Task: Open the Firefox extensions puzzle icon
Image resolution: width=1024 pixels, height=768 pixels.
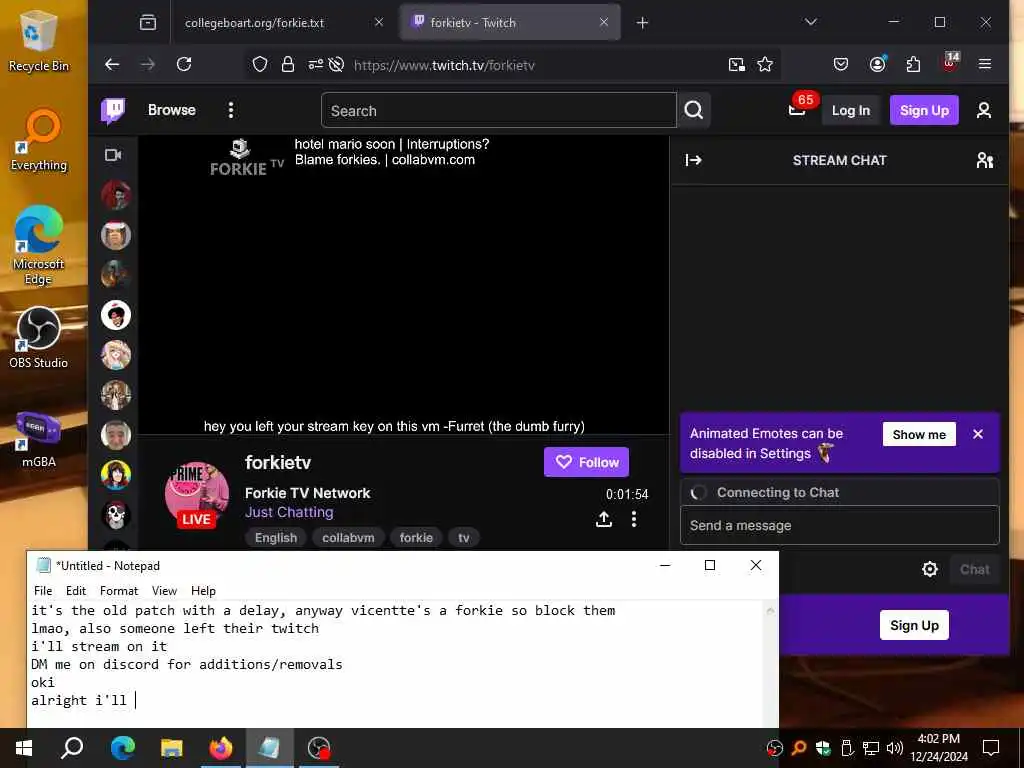Action: click(x=913, y=64)
